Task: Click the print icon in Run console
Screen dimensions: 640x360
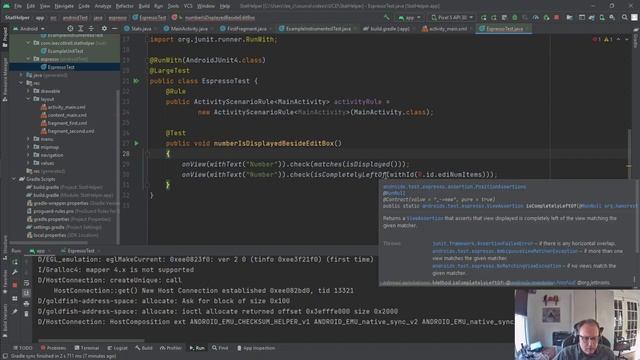Action: pyautogui.click(x=27, y=304)
